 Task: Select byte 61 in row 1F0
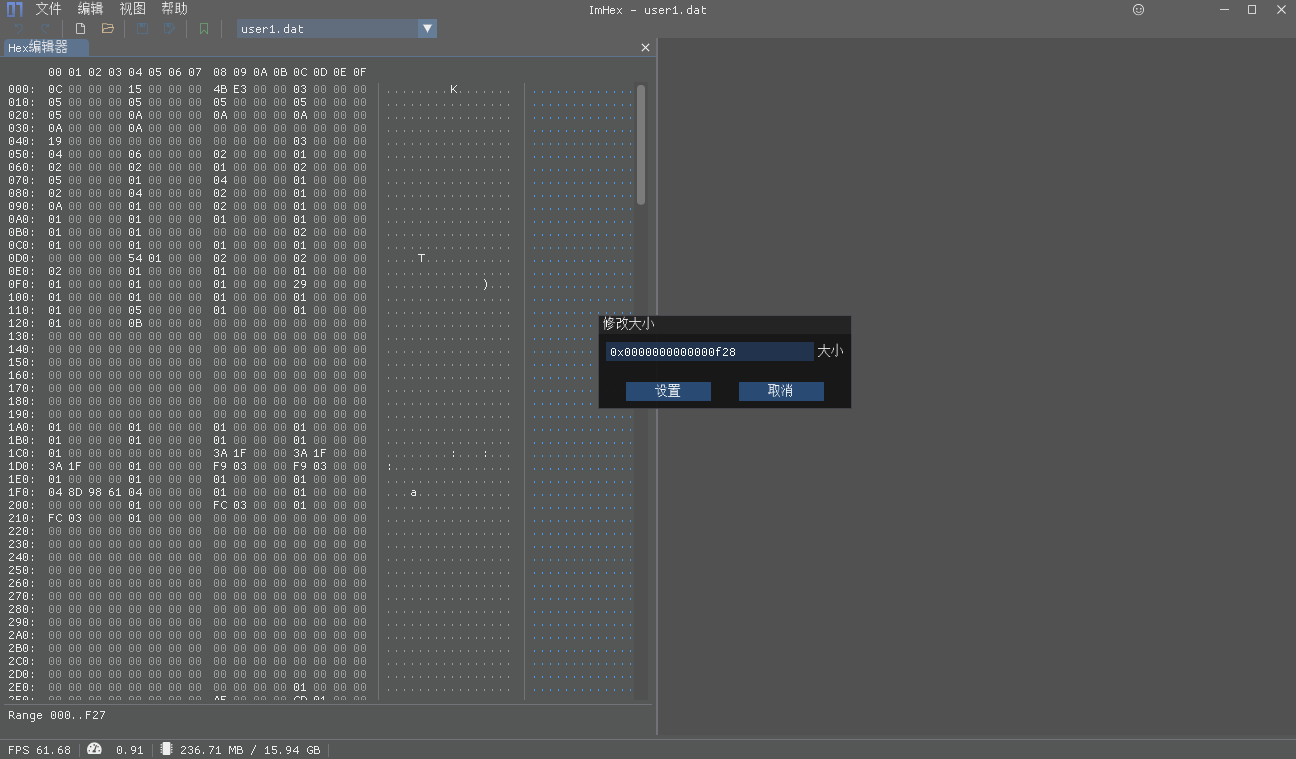(115, 493)
